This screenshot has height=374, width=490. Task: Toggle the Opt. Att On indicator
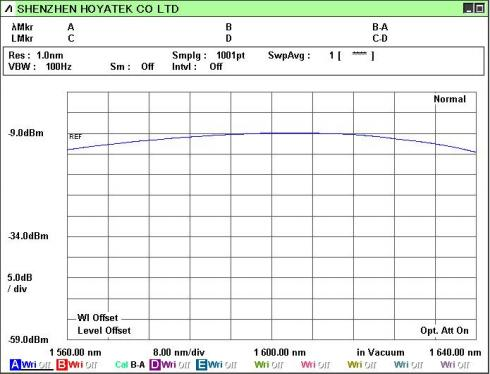[x=444, y=331]
